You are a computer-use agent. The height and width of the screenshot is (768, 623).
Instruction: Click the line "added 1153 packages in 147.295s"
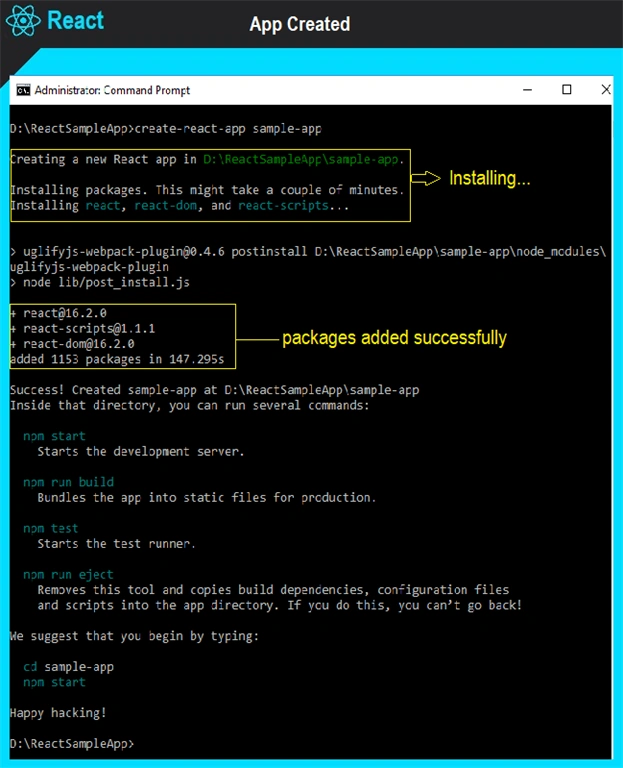coord(117,360)
